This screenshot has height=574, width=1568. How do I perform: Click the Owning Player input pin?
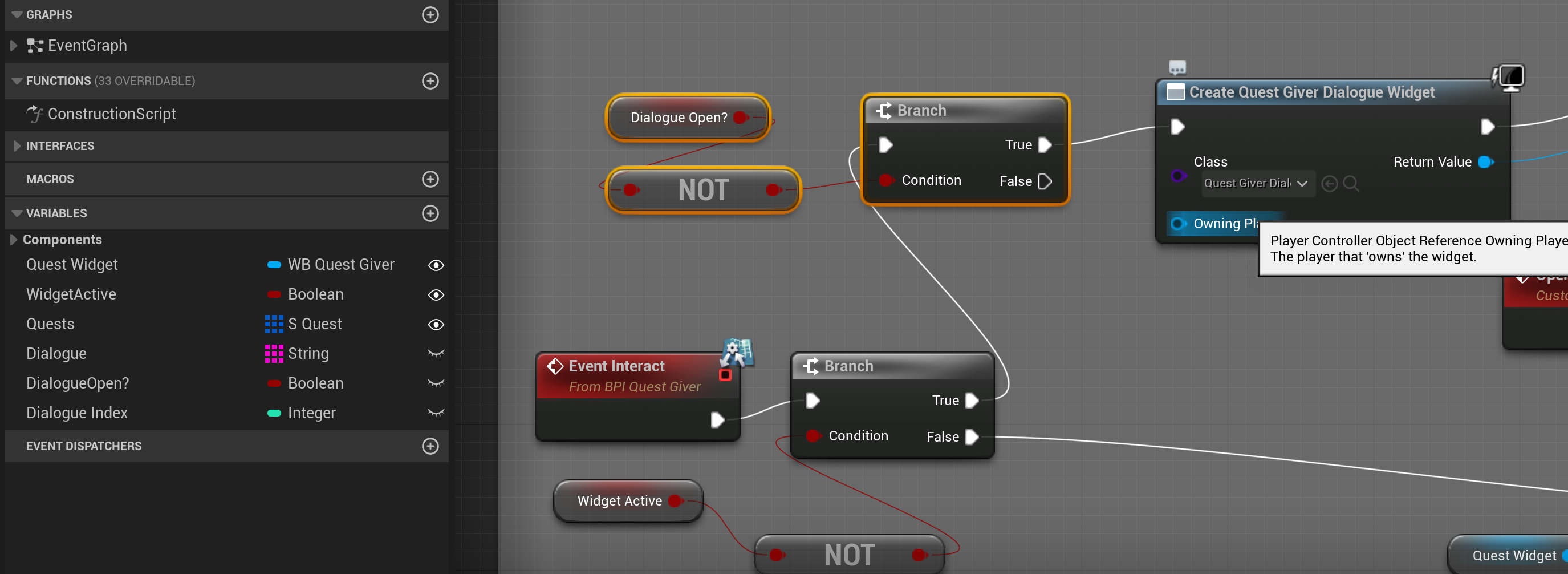(x=1178, y=224)
